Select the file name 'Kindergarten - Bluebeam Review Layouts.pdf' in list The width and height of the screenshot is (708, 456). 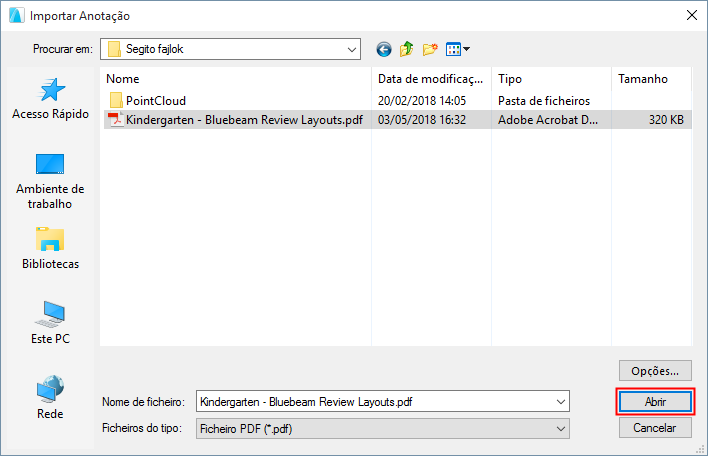(244, 120)
